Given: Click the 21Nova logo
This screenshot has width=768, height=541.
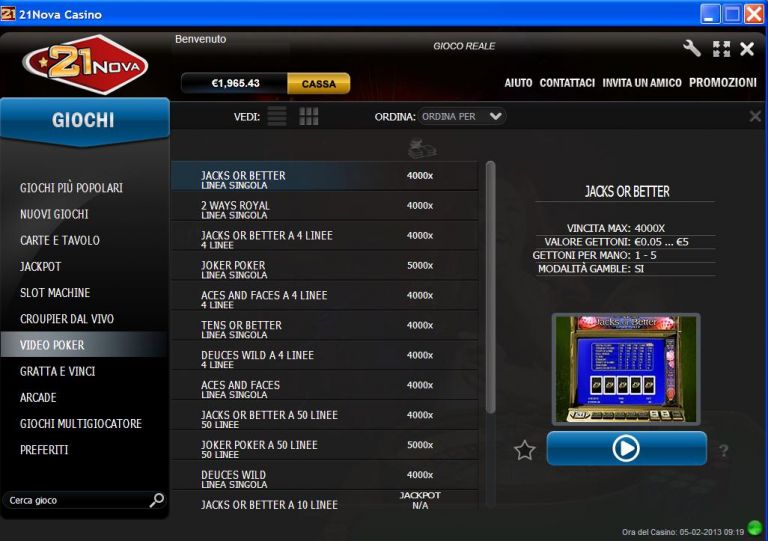Looking at the screenshot, I should coord(85,64).
